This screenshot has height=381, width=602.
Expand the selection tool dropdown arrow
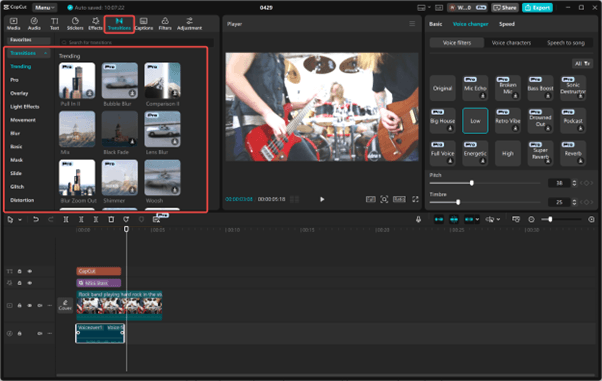[x=20, y=220]
